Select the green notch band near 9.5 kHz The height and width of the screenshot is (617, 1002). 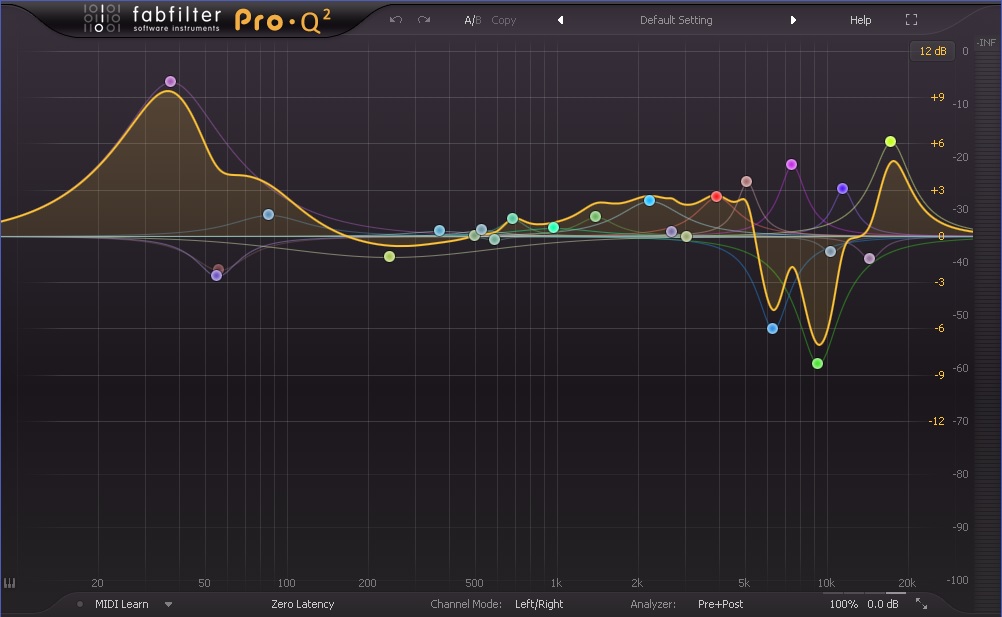tap(817, 363)
